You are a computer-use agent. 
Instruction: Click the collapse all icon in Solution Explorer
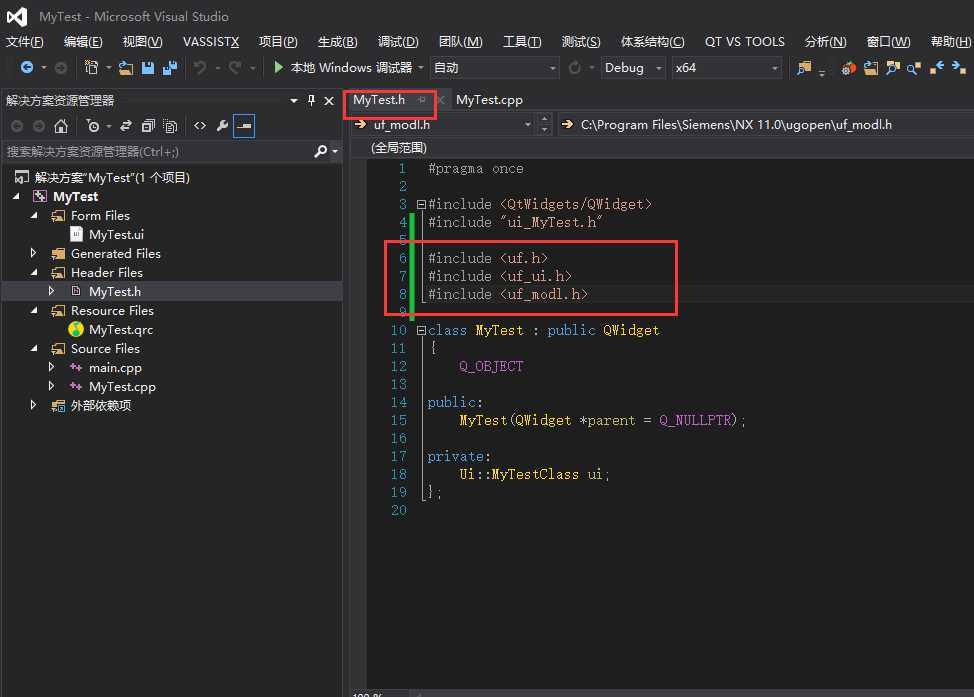pyautogui.click(x=148, y=126)
